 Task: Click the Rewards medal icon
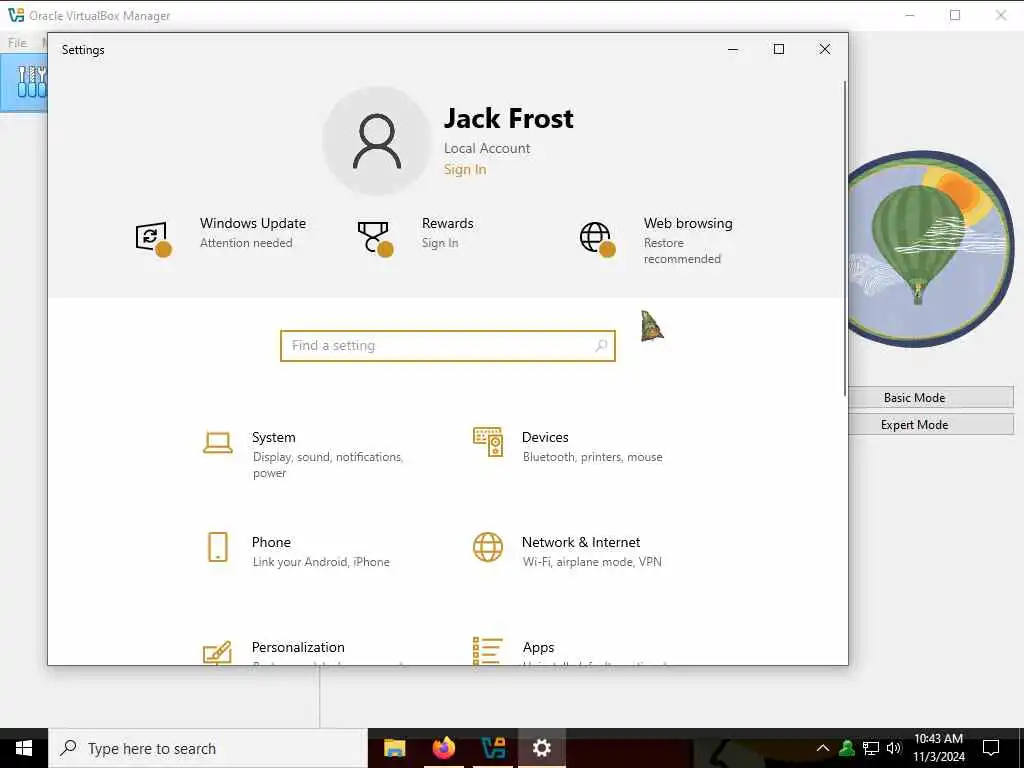[375, 238]
